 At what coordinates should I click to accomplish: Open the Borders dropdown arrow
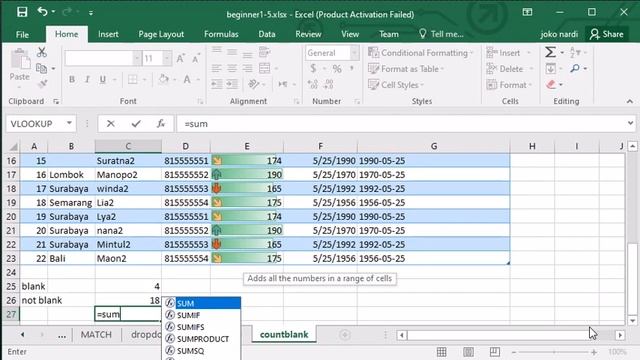[144, 79]
